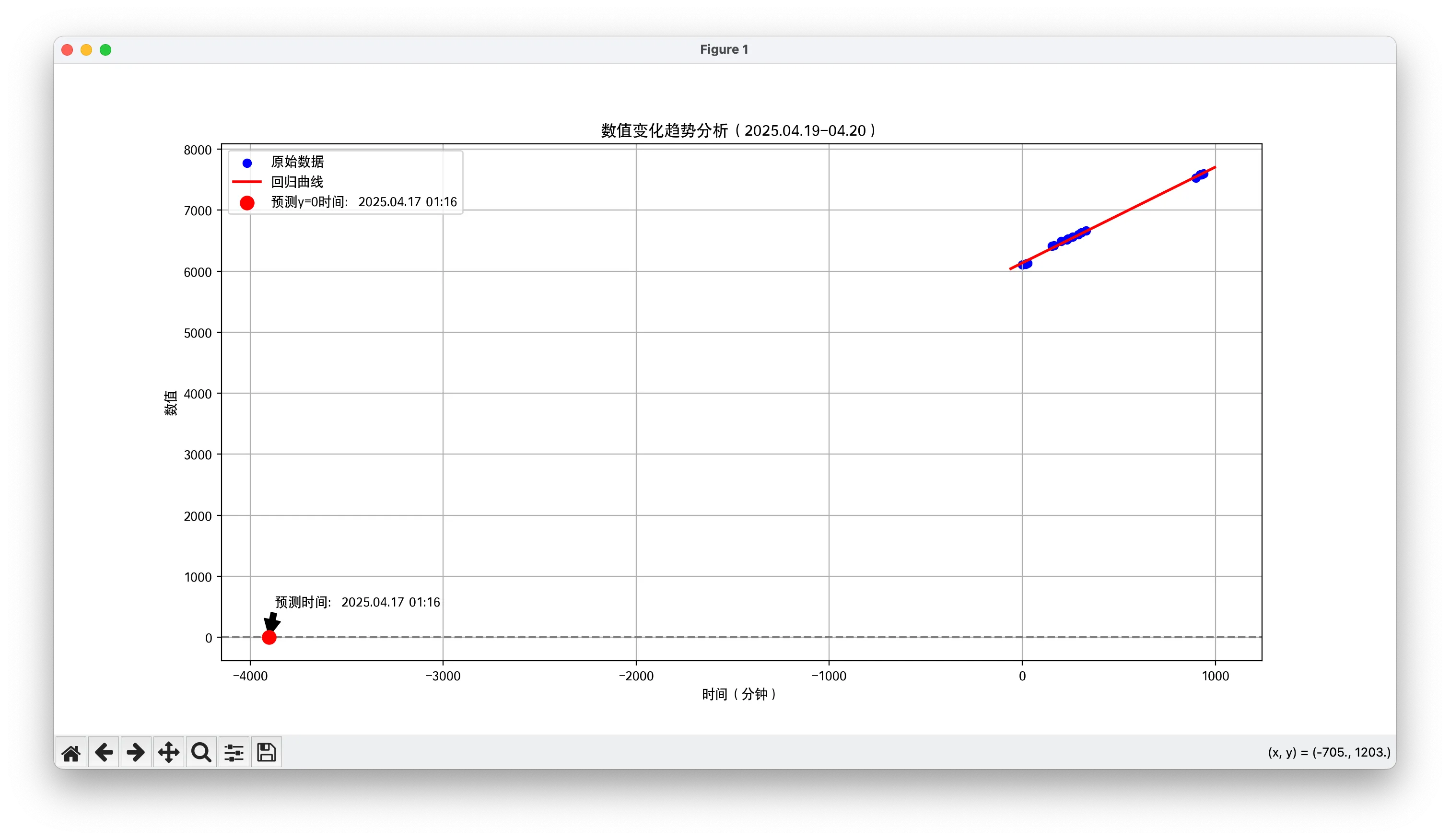Viewport: 1450px width, 840px height.
Task: Toggle the 原始数据 legend entry
Action: click(297, 162)
